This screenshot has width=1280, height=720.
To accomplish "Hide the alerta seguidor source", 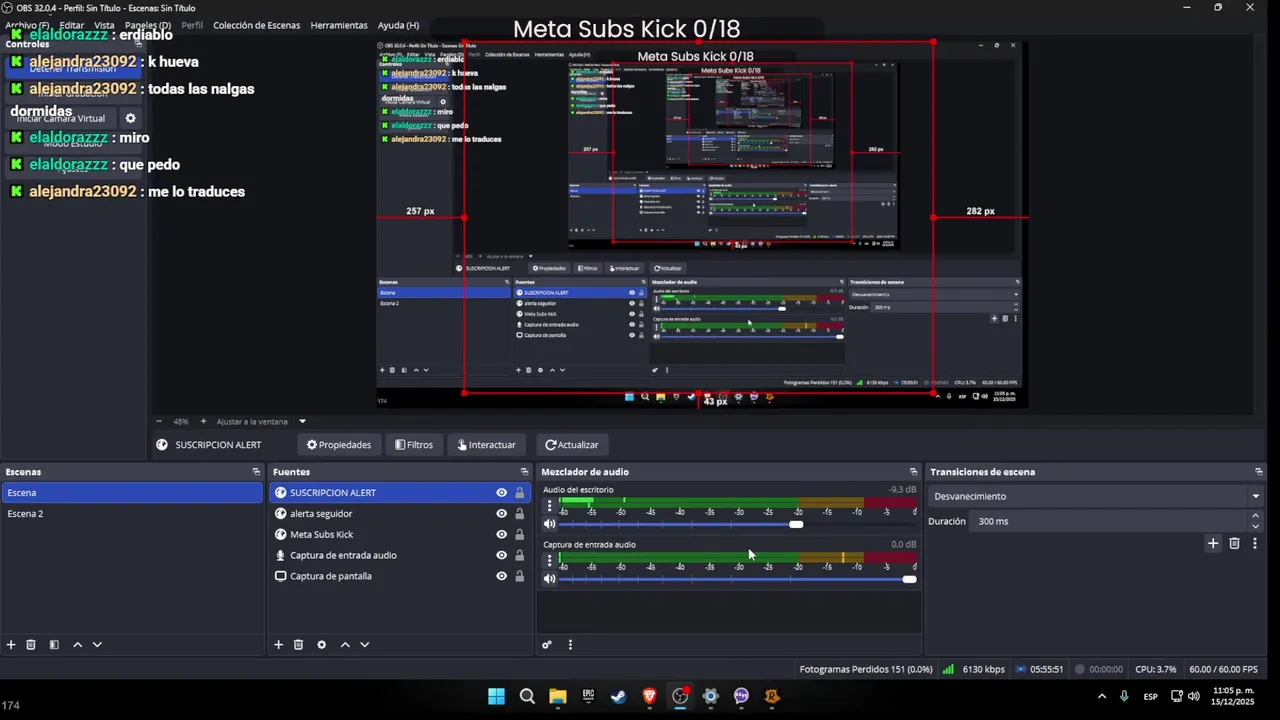I will coord(501,514).
